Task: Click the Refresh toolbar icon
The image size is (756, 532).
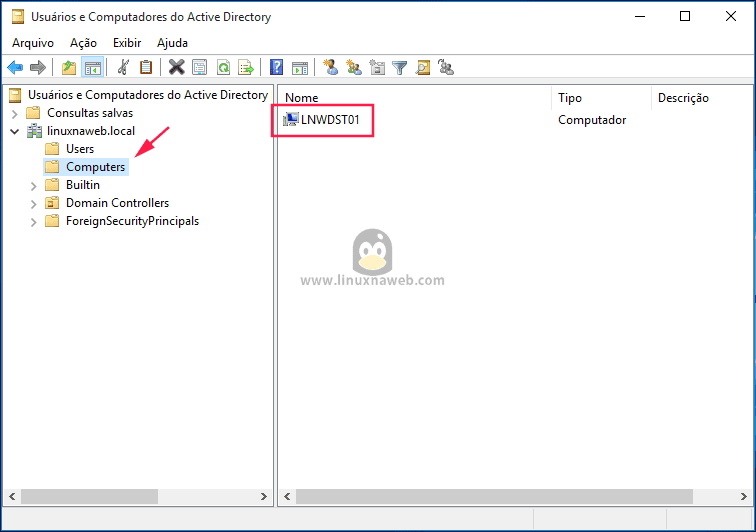Action: pyautogui.click(x=222, y=67)
